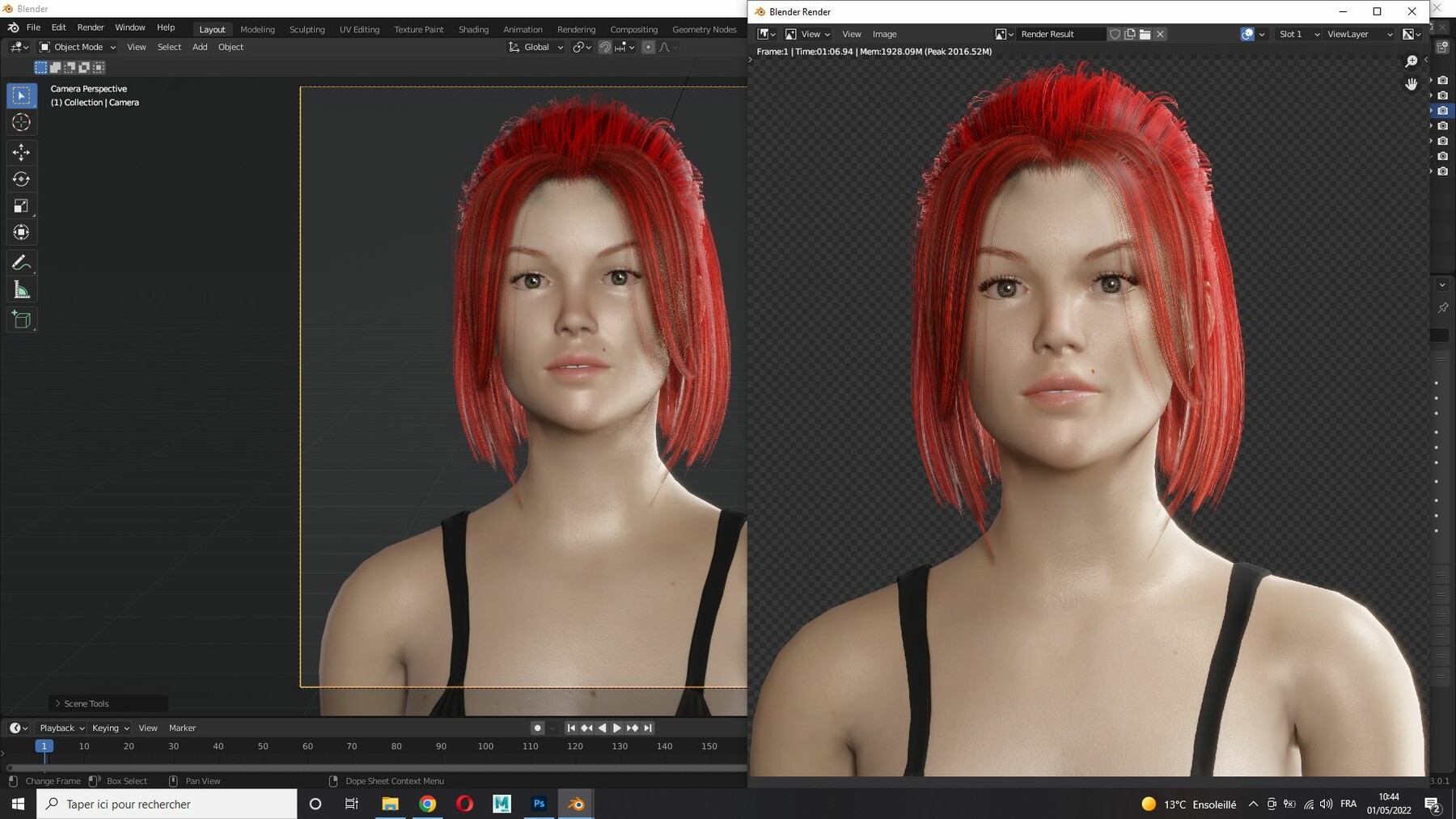Set selection mode to intersect selection
The image size is (1456, 819).
(x=99, y=67)
